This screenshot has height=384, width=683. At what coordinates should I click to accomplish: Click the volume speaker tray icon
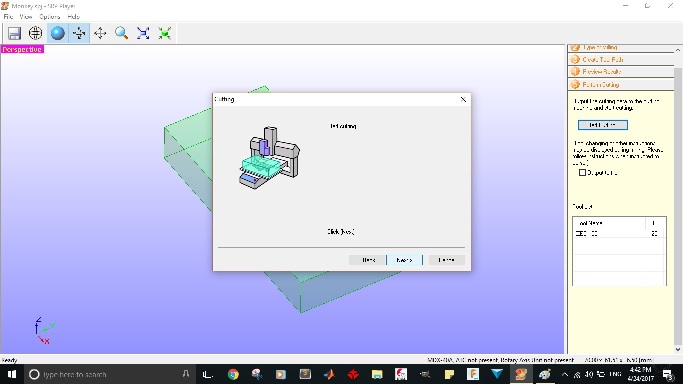[x=589, y=374]
